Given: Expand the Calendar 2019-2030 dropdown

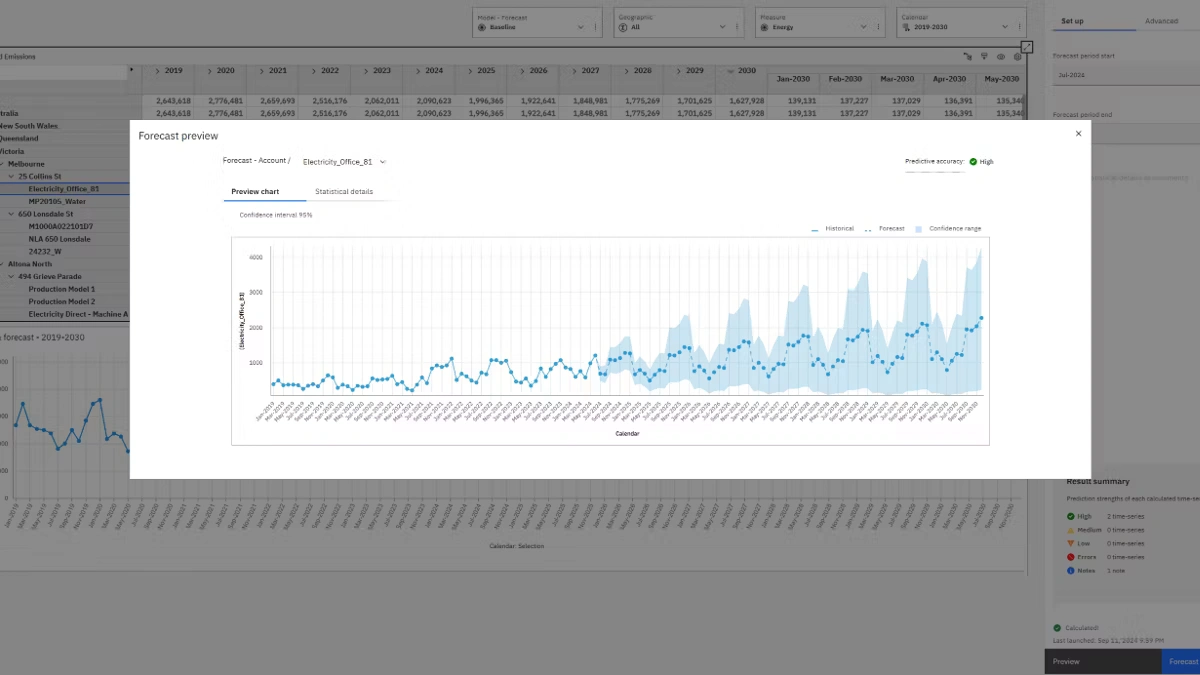Looking at the screenshot, I should pos(1005,27).
